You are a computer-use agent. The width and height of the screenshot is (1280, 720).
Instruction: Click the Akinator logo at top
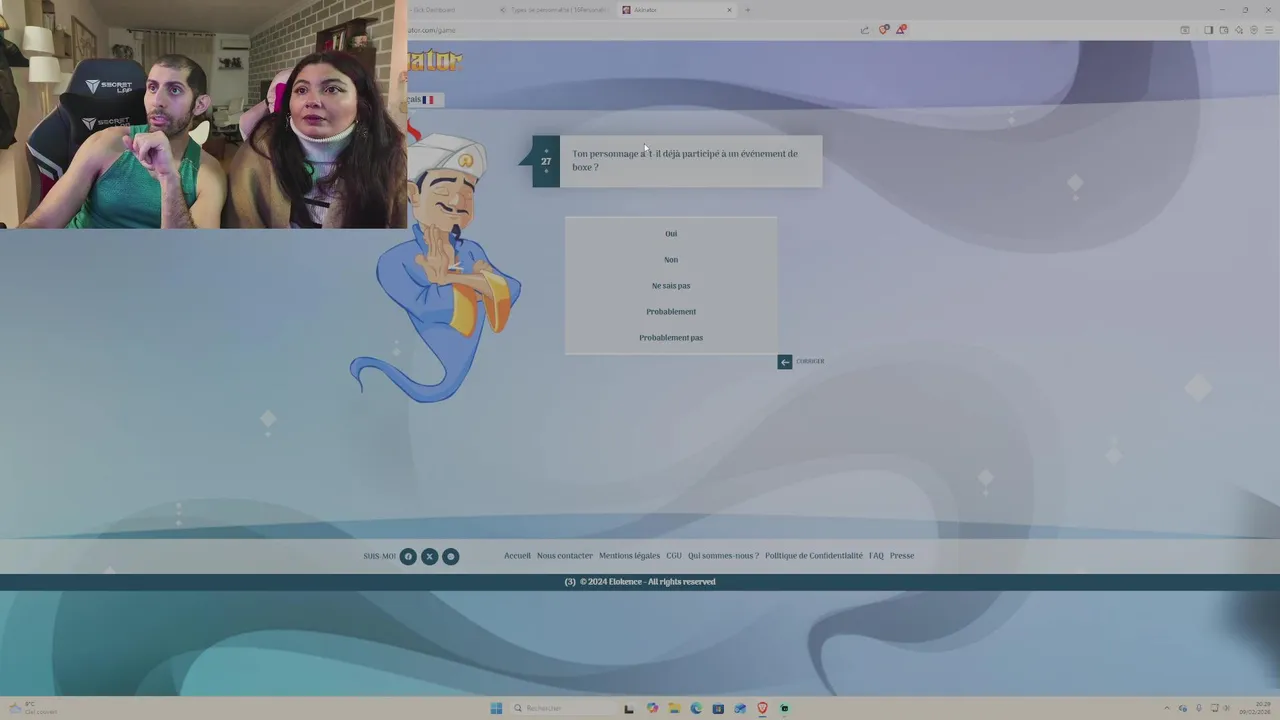pyautogui.click(x=435, y=62)
